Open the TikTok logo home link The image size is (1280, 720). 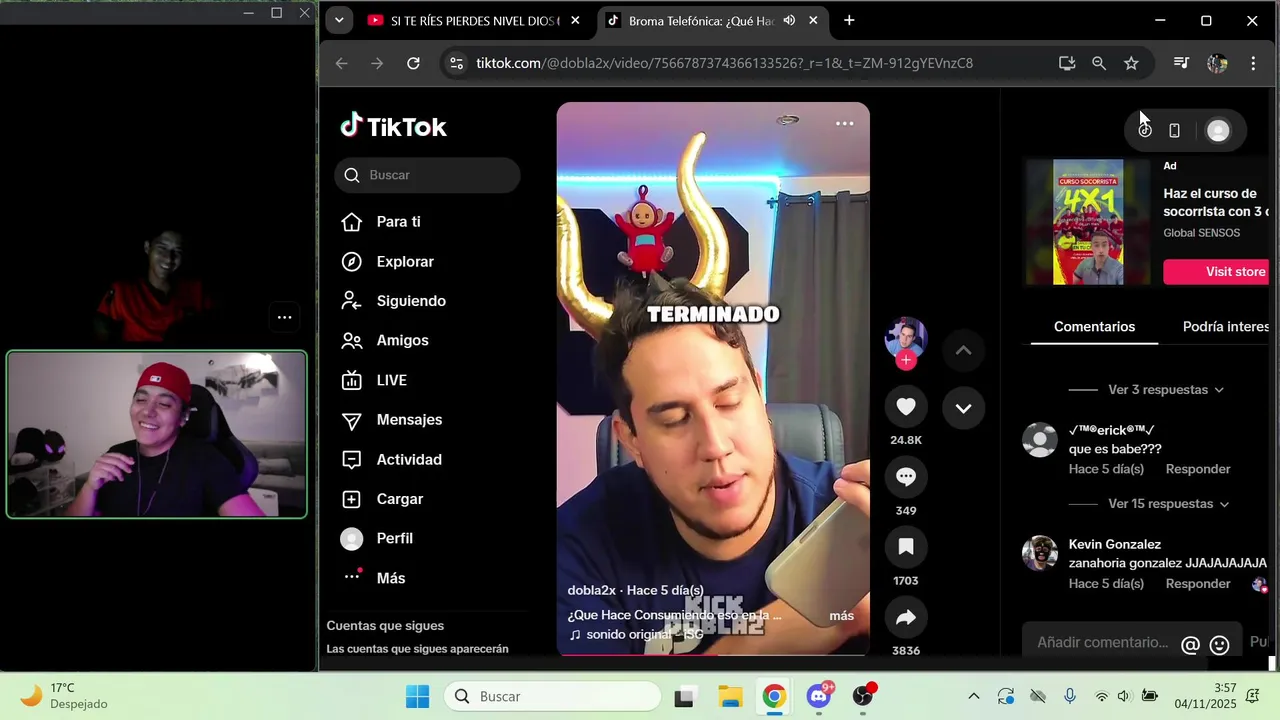click(393, 126)
